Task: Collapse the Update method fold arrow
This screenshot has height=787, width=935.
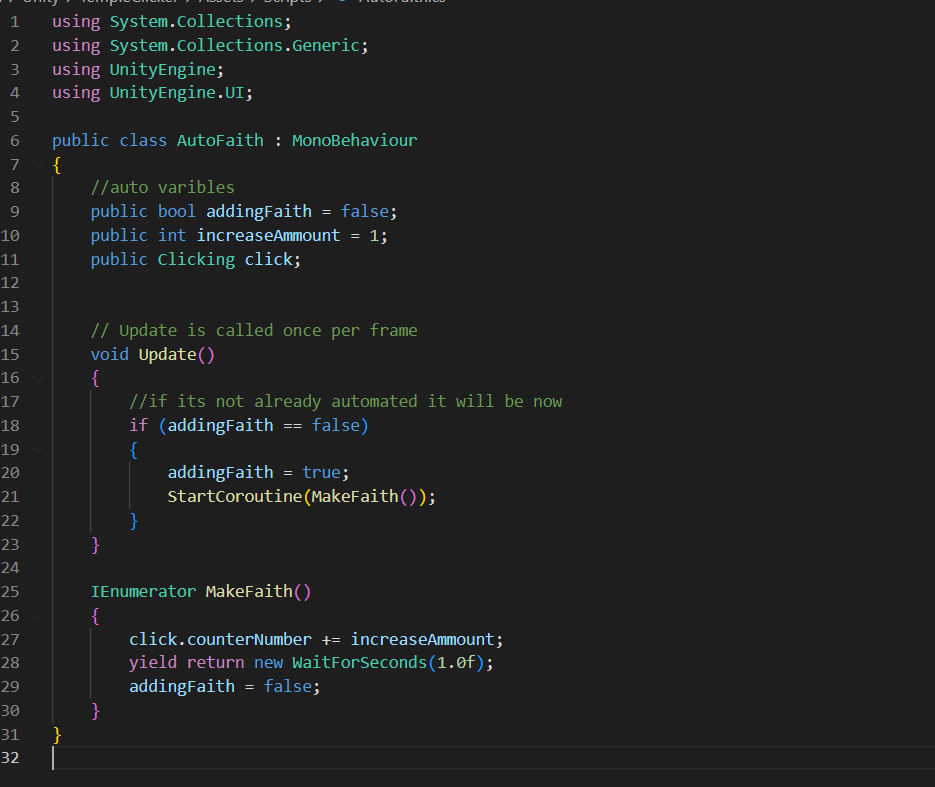Action: click(37, 378)
